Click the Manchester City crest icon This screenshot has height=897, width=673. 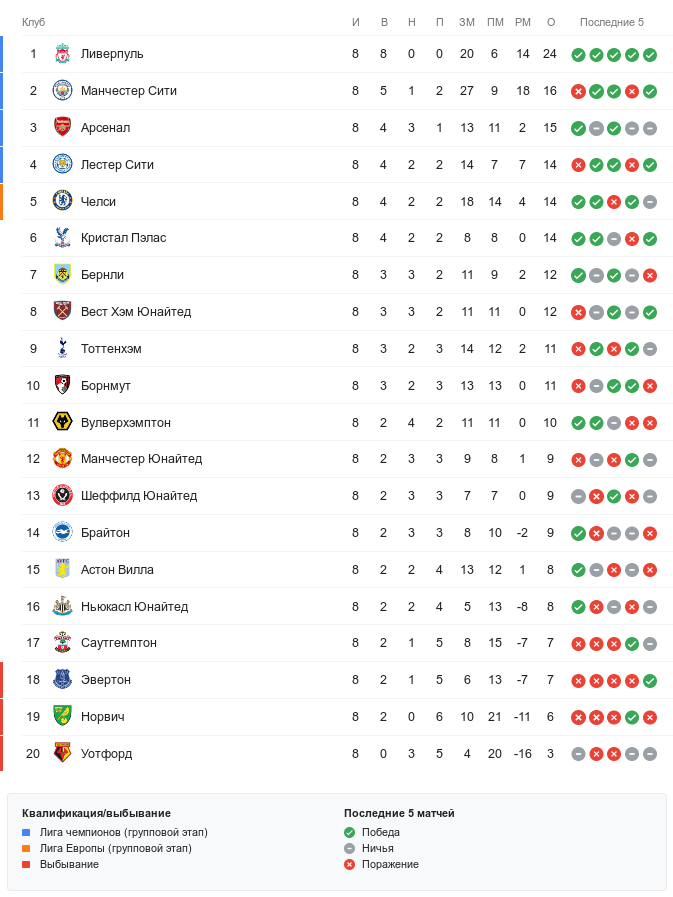[62, 91]
